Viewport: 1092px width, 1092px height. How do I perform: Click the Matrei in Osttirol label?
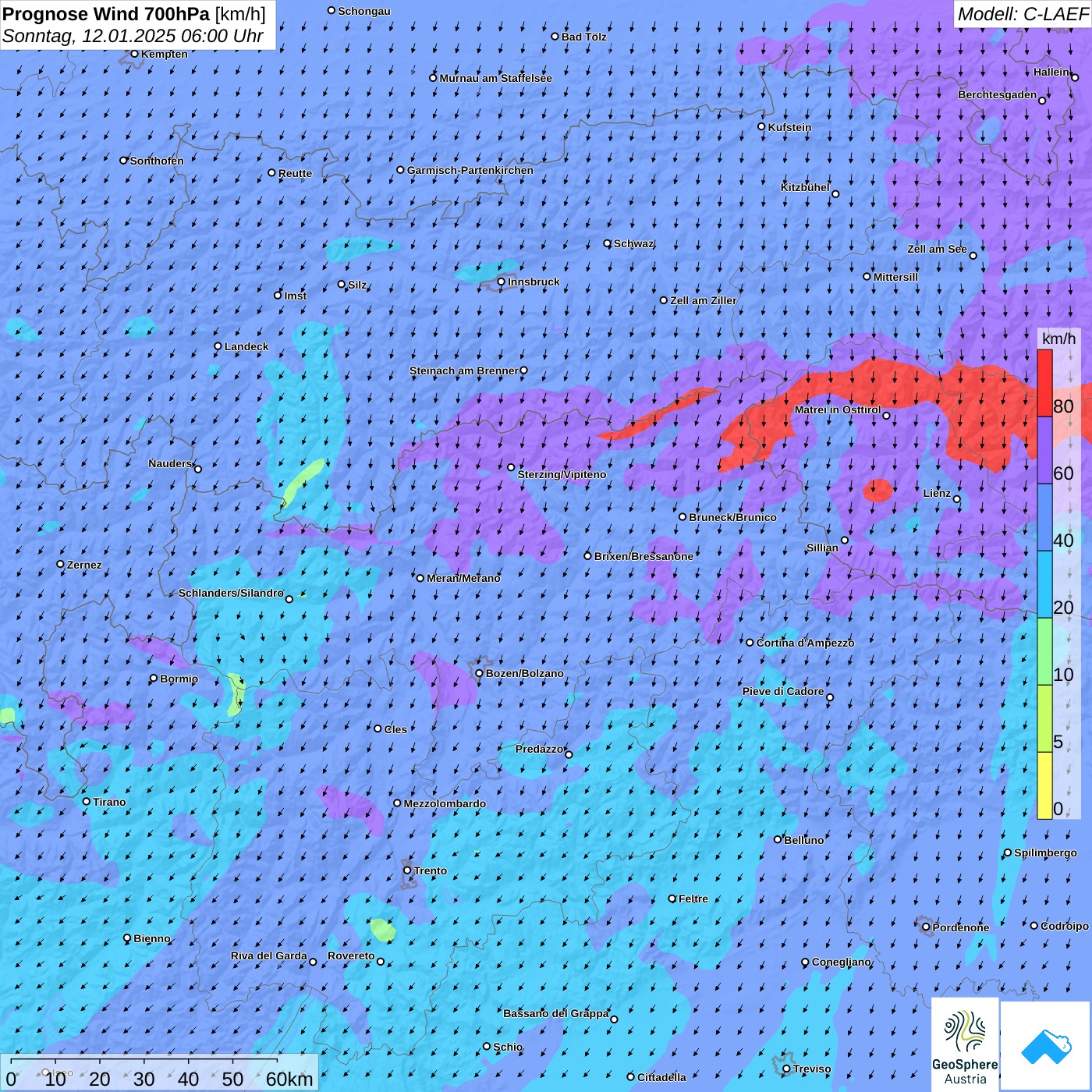(838, 409)
